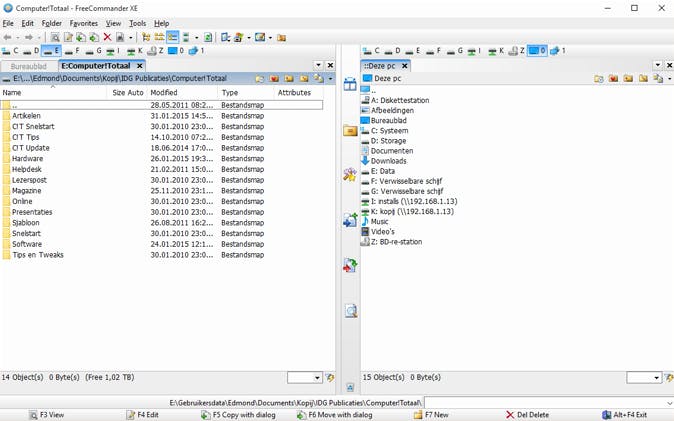This screenshot has width=674, height=421.
Task: Click the F4 Edit button
Action: click(x=143, y=415)
